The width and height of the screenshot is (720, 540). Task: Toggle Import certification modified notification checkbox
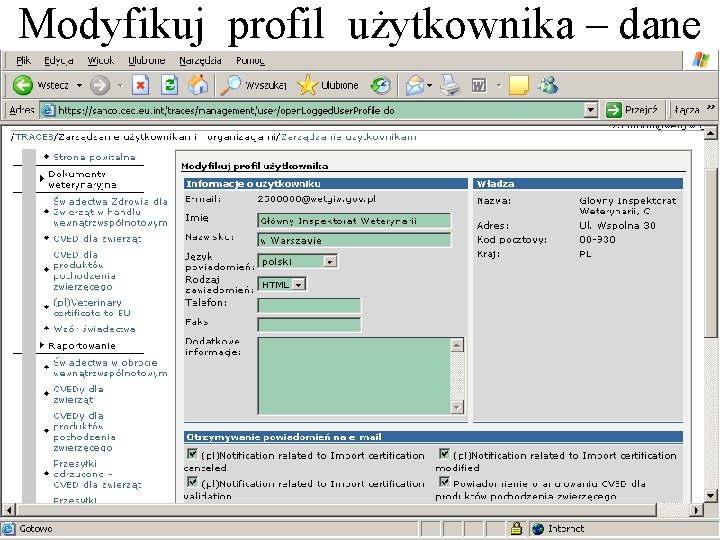point(444,454)
